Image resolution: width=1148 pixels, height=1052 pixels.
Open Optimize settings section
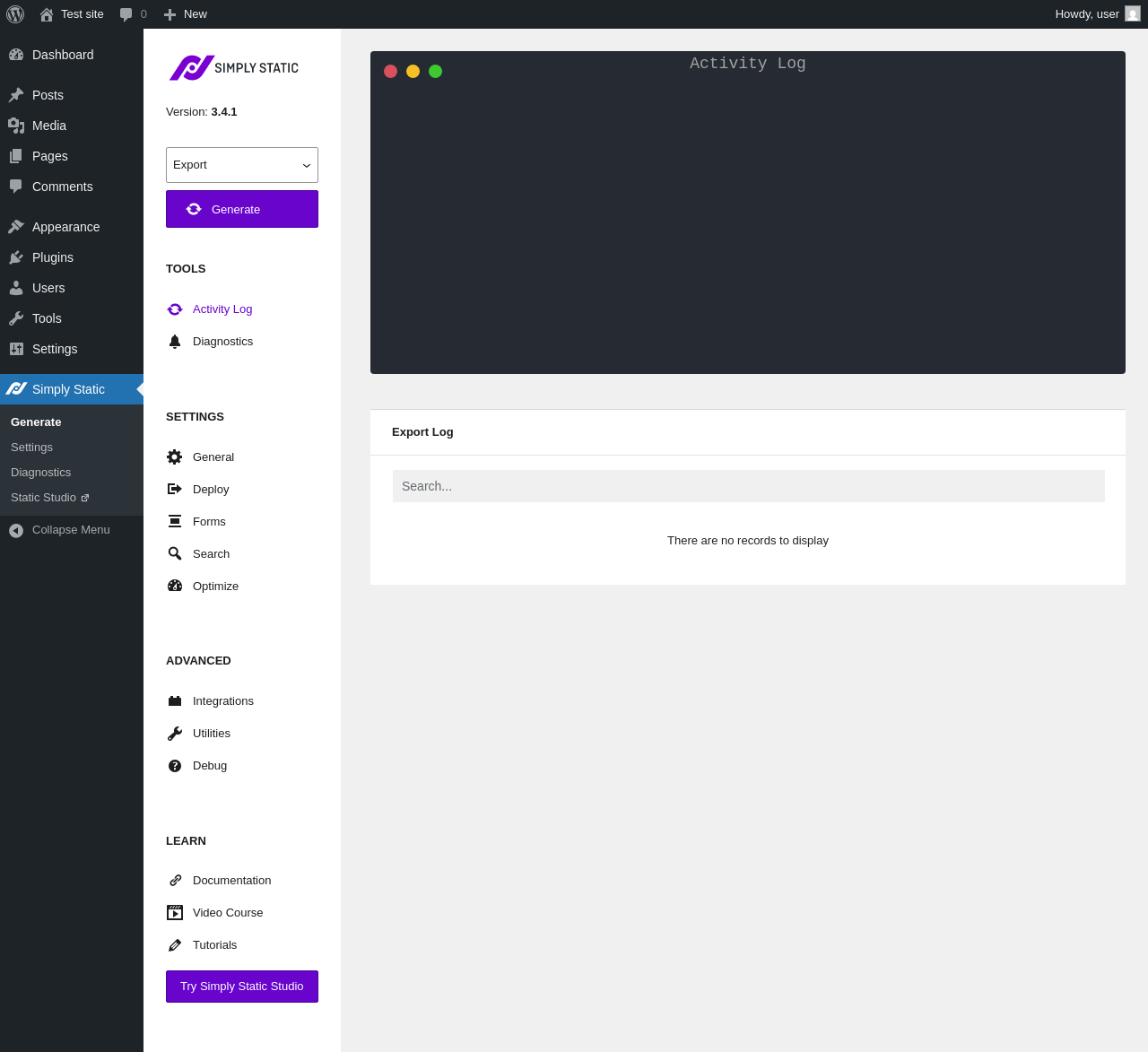click(x=215, y=587)
